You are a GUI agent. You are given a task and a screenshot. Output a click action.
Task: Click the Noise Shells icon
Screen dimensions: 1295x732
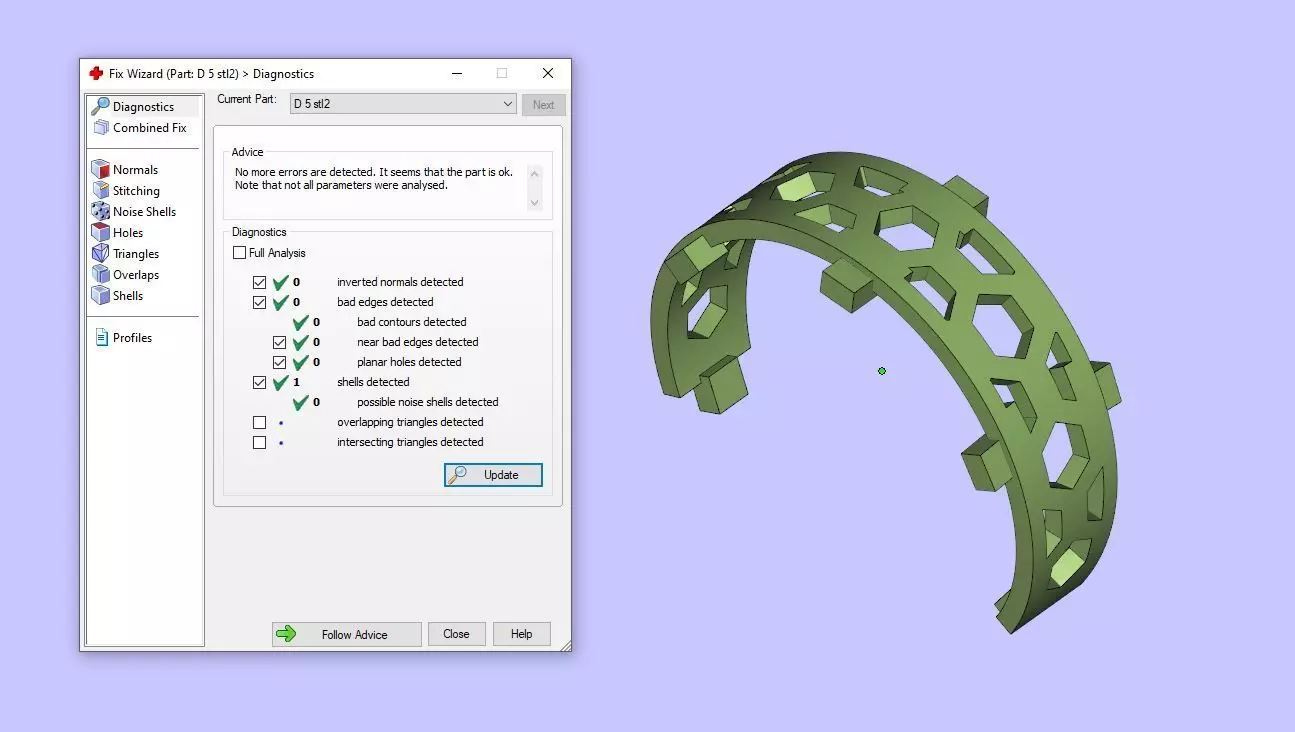[x=100, y=212]
